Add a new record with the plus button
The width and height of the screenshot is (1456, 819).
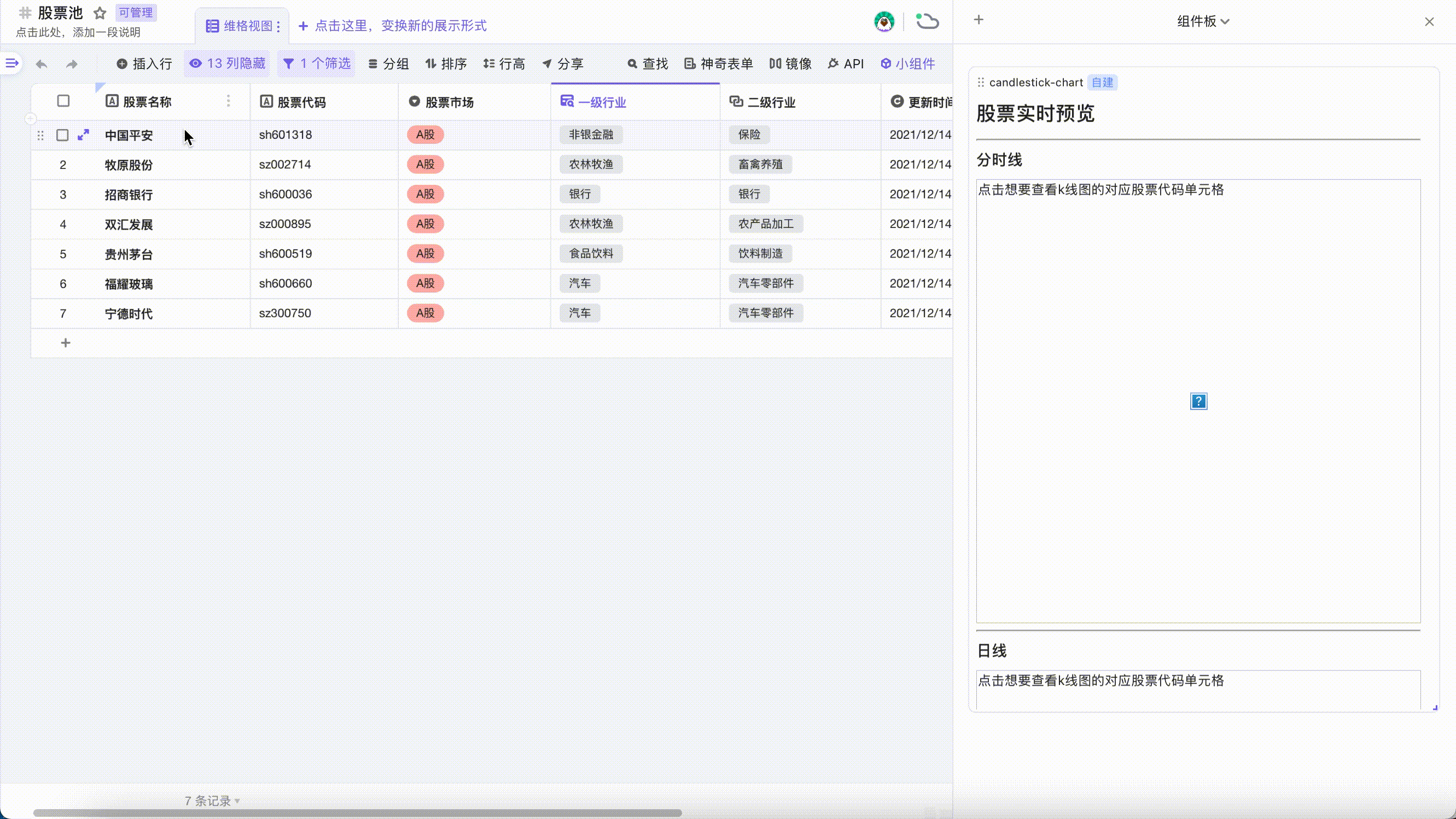[65, 342]
